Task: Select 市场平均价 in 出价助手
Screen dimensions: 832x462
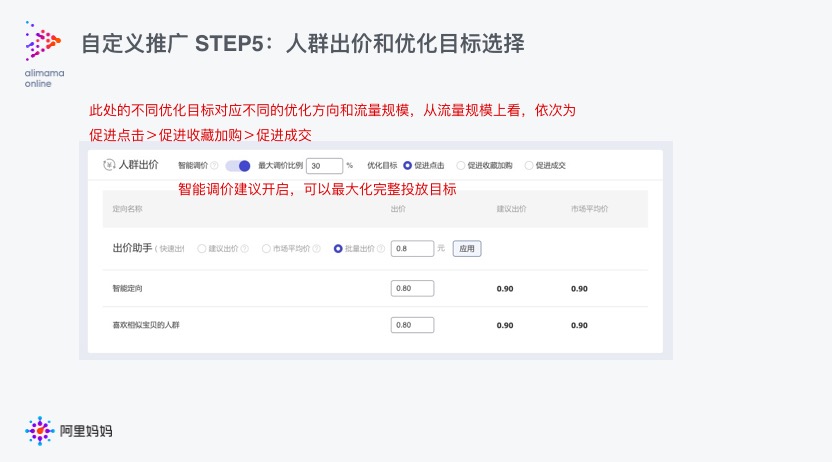Action: point(266,249)
